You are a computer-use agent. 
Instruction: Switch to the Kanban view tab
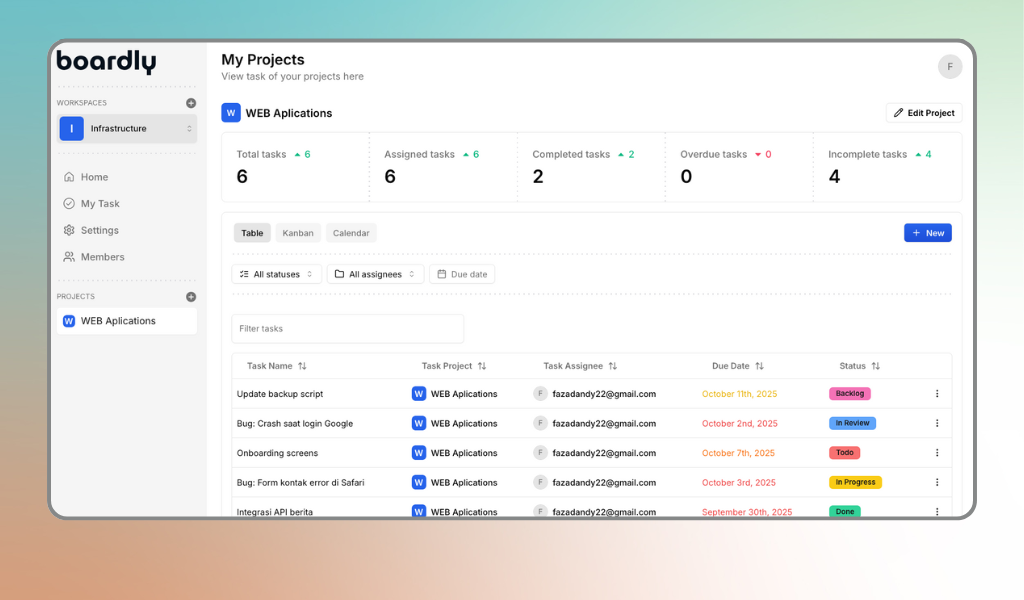[298, 233]
